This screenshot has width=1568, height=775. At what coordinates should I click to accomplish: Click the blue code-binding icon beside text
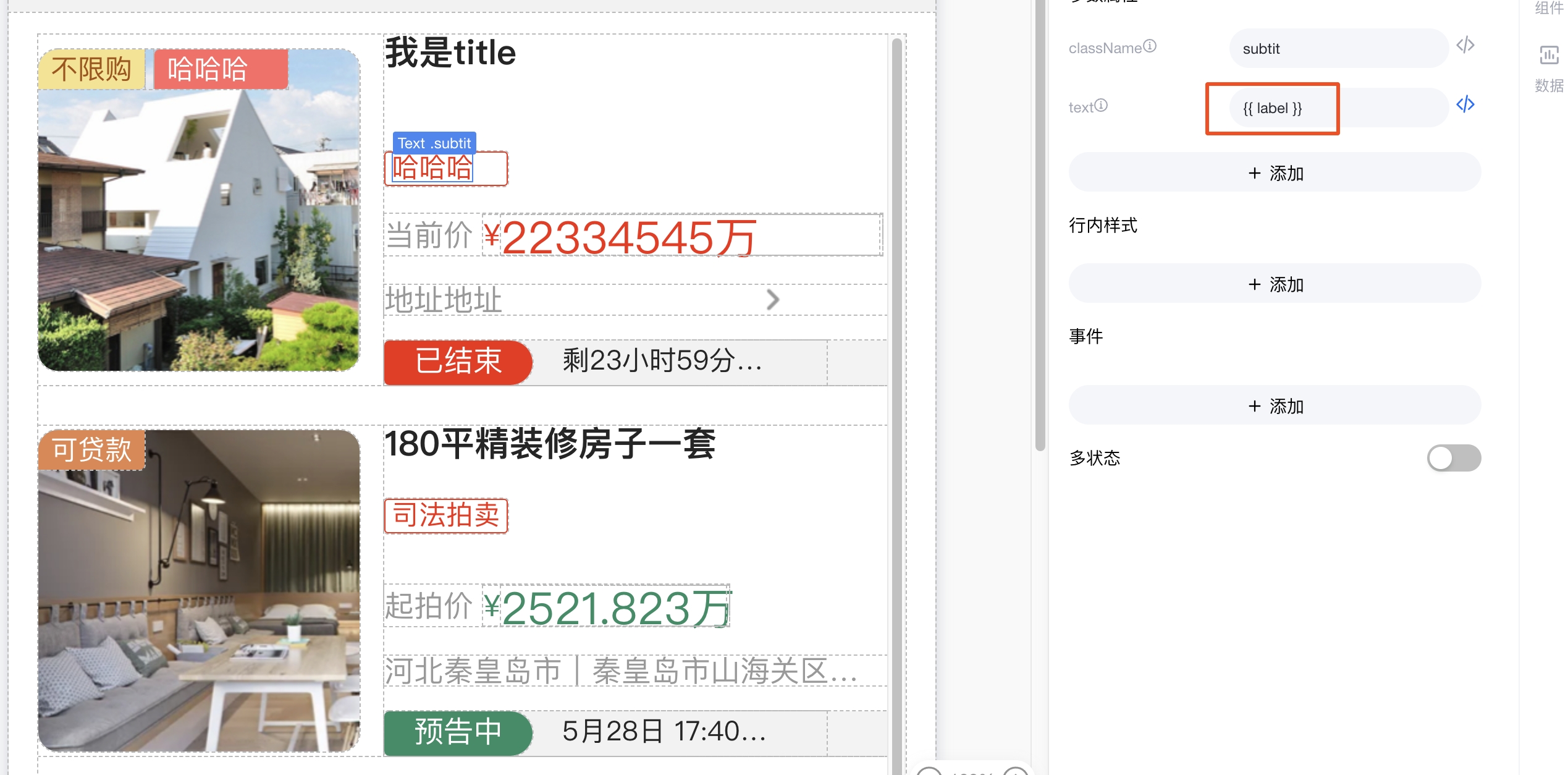point(1465,104)
